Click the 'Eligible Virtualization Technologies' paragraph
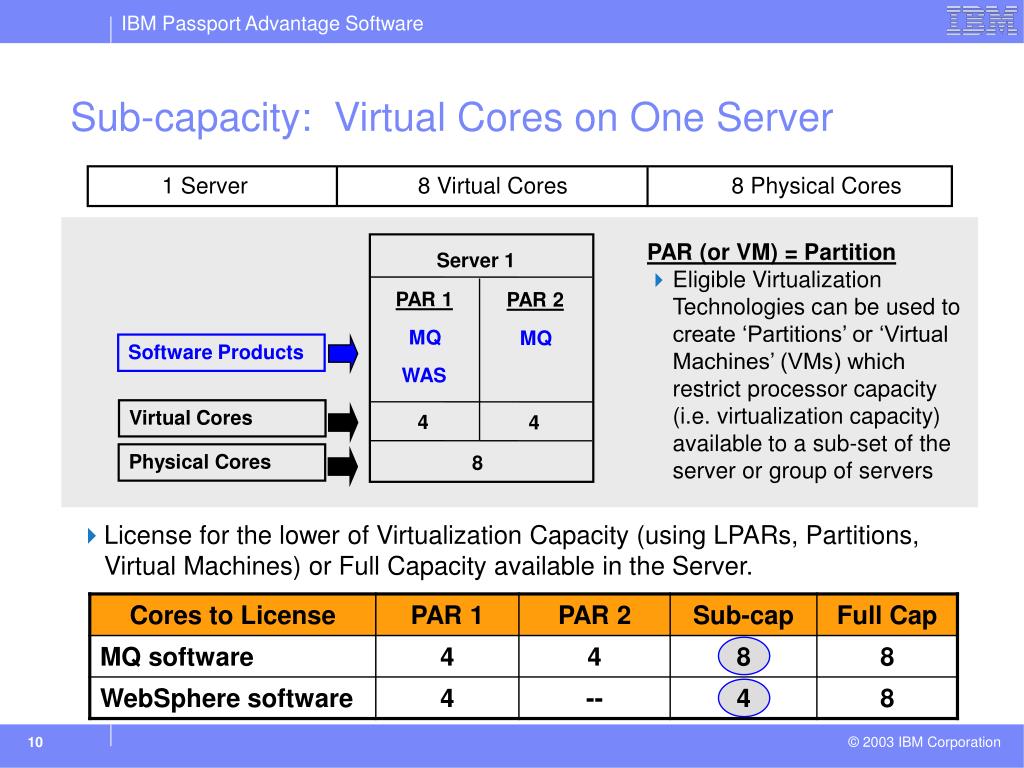The width and height of the screenshot is (1024, 768). coord(816,376)
